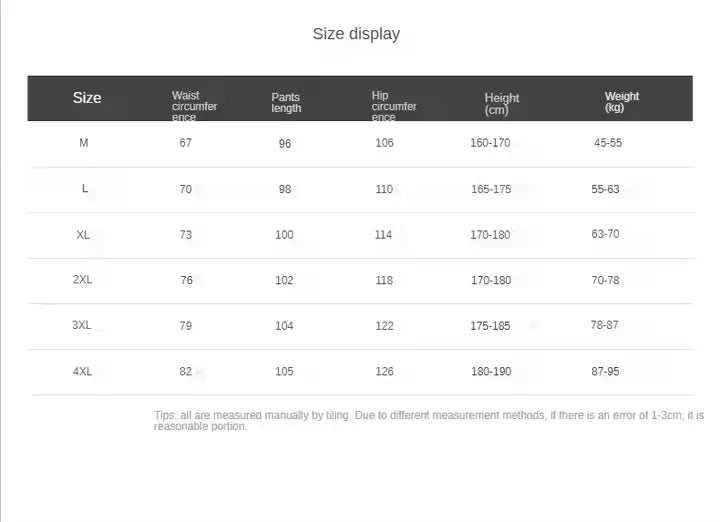Select the "Hip circumference" column header
The width and height of the screenshot is (720, 522).
tap(394, 106)
